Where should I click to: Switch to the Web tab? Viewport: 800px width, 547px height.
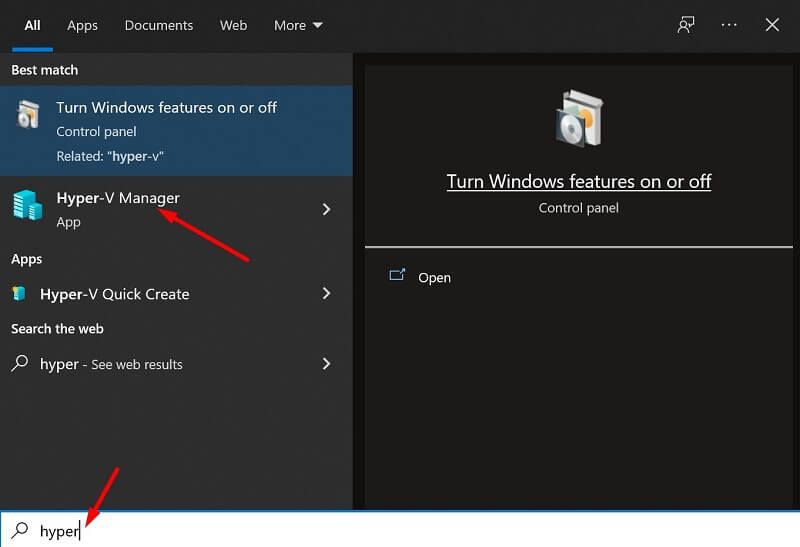click(233, 26)
